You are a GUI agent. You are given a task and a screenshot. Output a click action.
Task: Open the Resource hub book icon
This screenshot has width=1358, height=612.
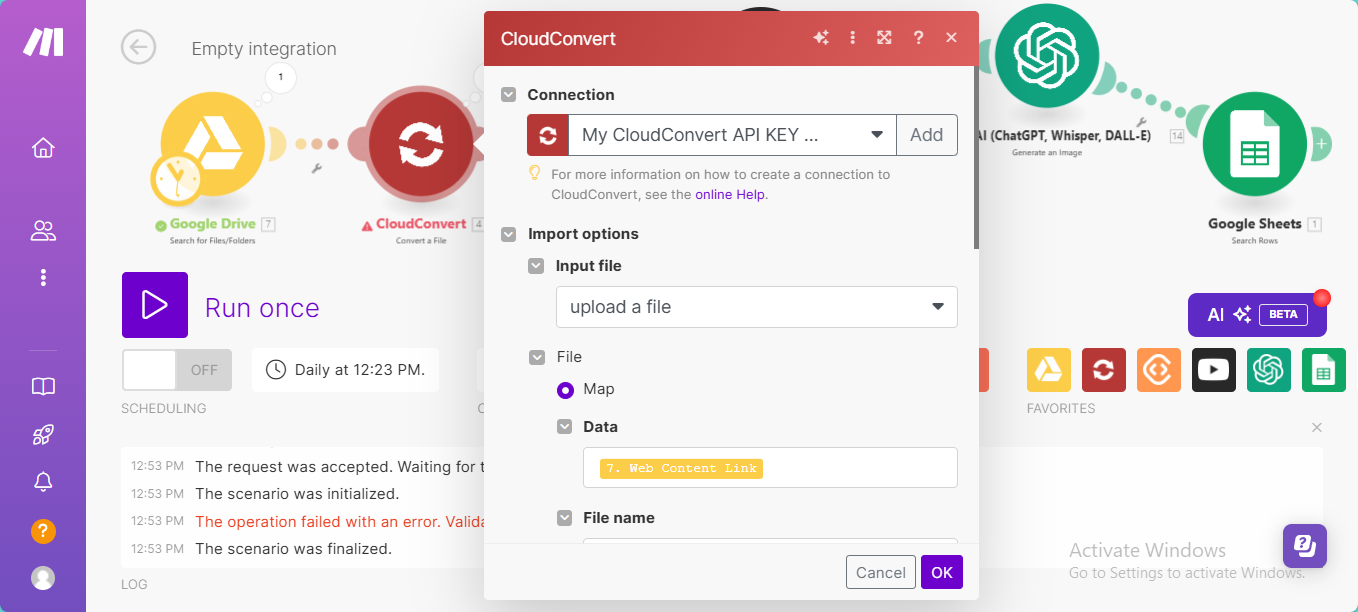pyautogui.click(x=43, y=387)
